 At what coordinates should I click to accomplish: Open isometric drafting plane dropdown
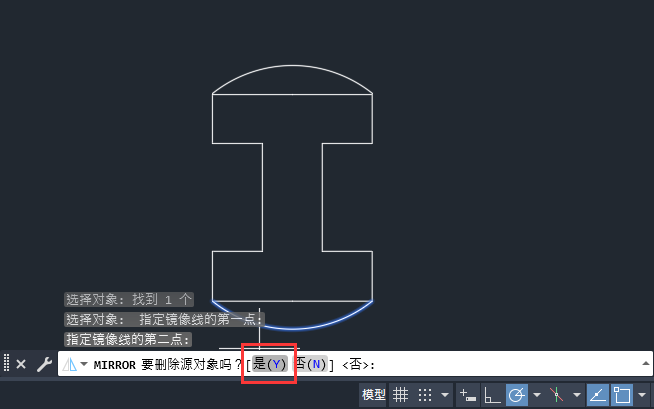577,394
